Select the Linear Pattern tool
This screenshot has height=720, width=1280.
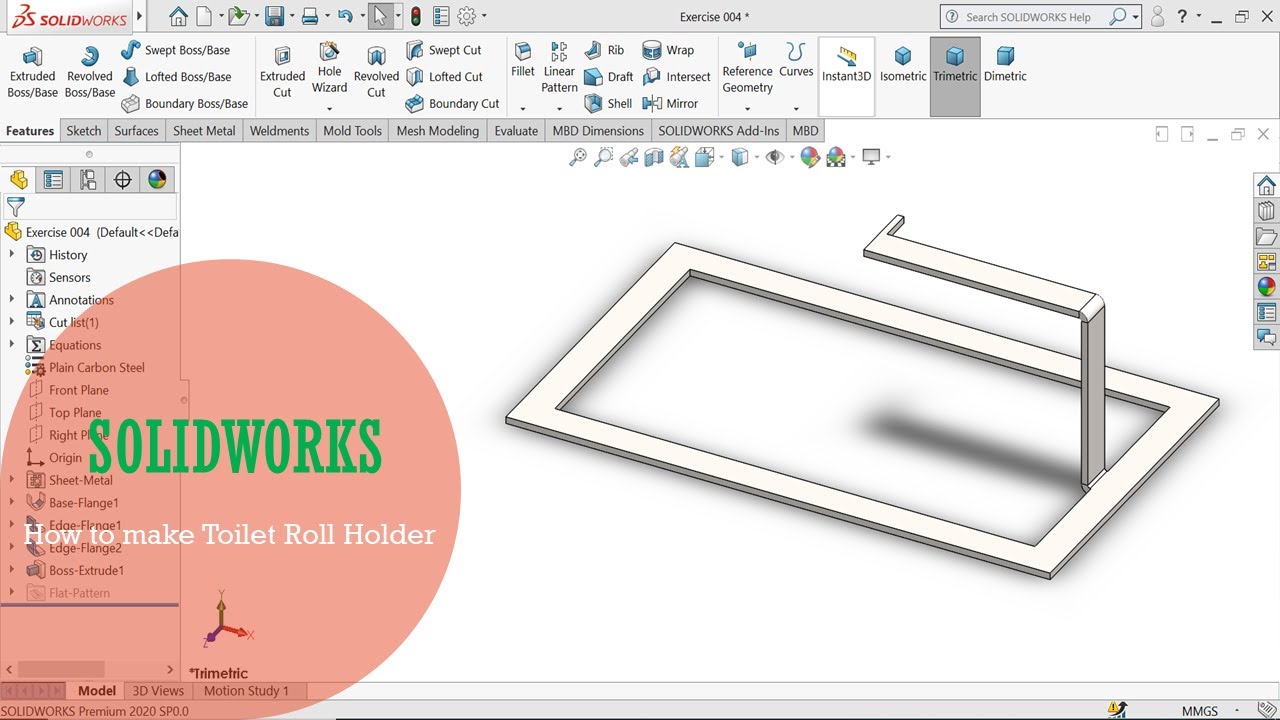click(559, 67)
